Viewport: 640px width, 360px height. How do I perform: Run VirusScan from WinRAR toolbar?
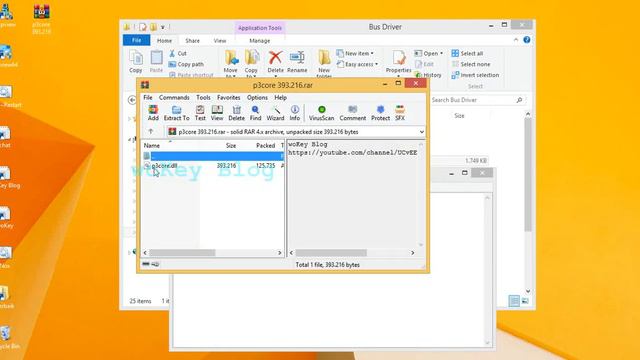321,113
